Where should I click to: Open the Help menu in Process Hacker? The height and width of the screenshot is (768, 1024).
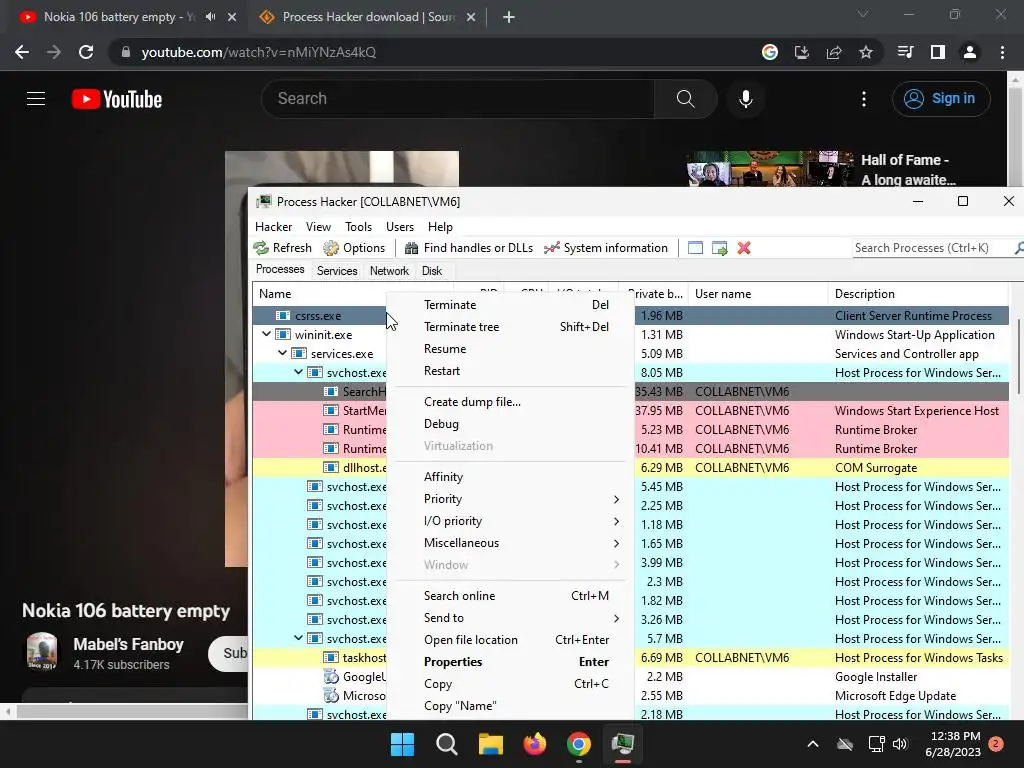click(440, 227)
